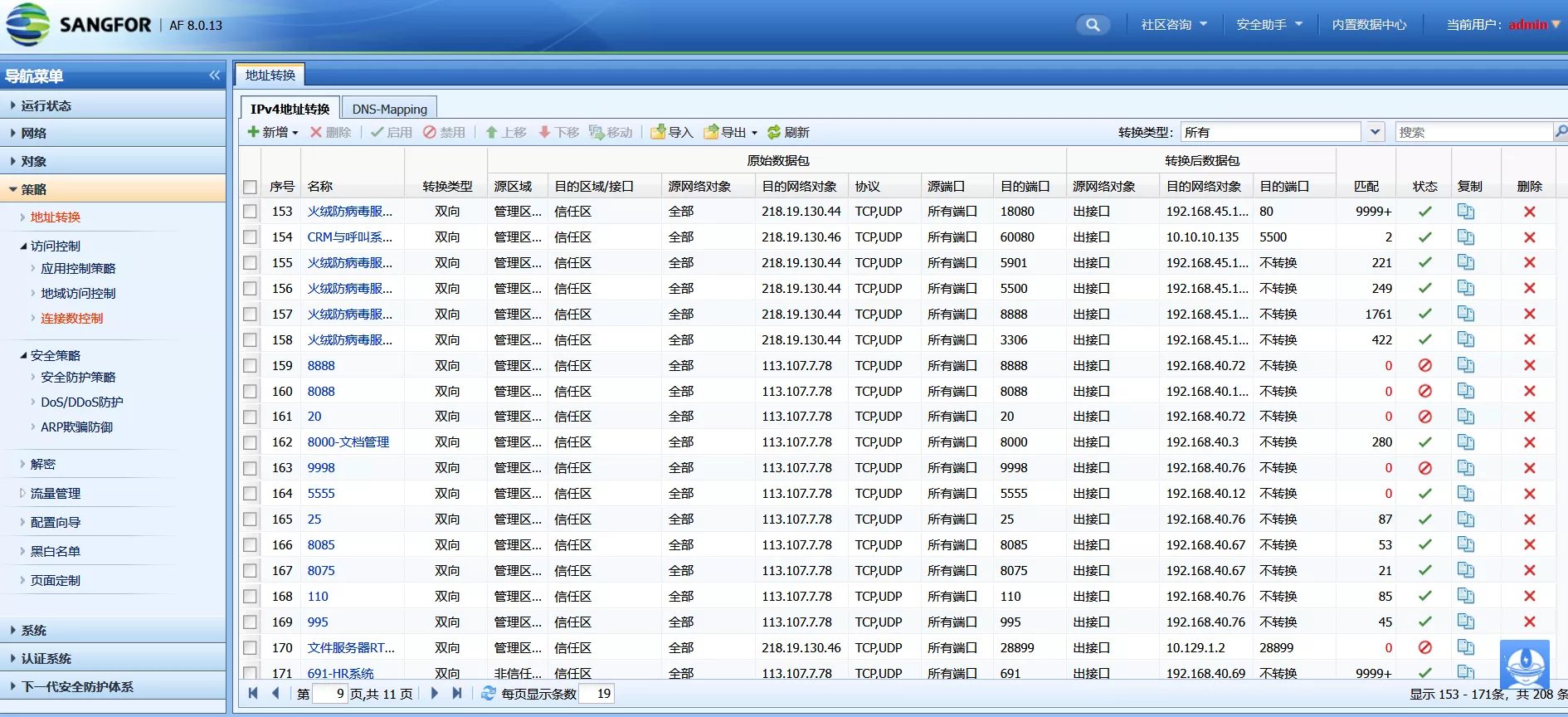Click the search magnifier icon in header
The image size is (1568, 717).
[x=1093, y=25]
